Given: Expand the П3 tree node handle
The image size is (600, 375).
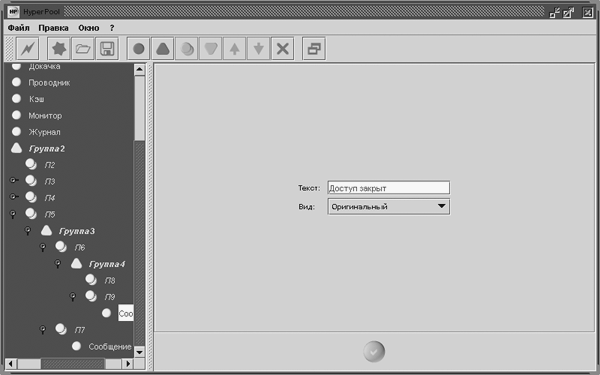Looking at the screenshot, I should click(x=14, y=180).
